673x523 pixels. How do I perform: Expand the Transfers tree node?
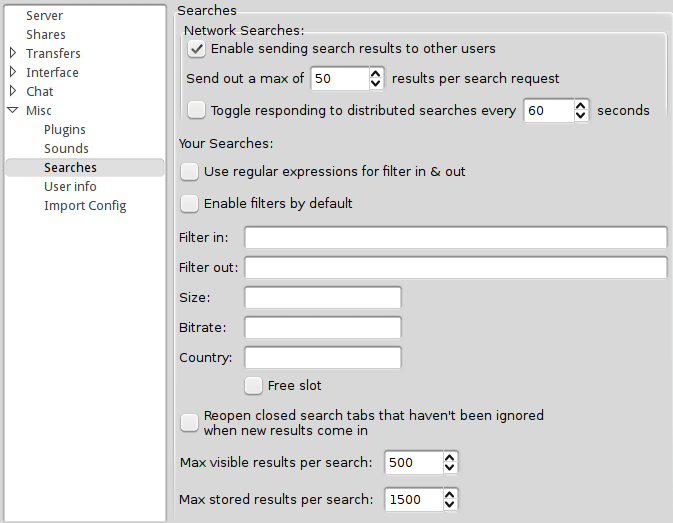(13, 53)
